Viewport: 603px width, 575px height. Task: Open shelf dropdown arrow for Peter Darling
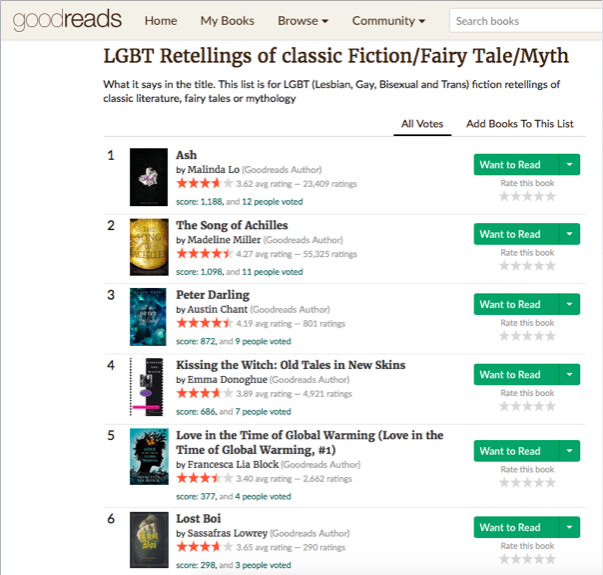(x=568, y=305)
